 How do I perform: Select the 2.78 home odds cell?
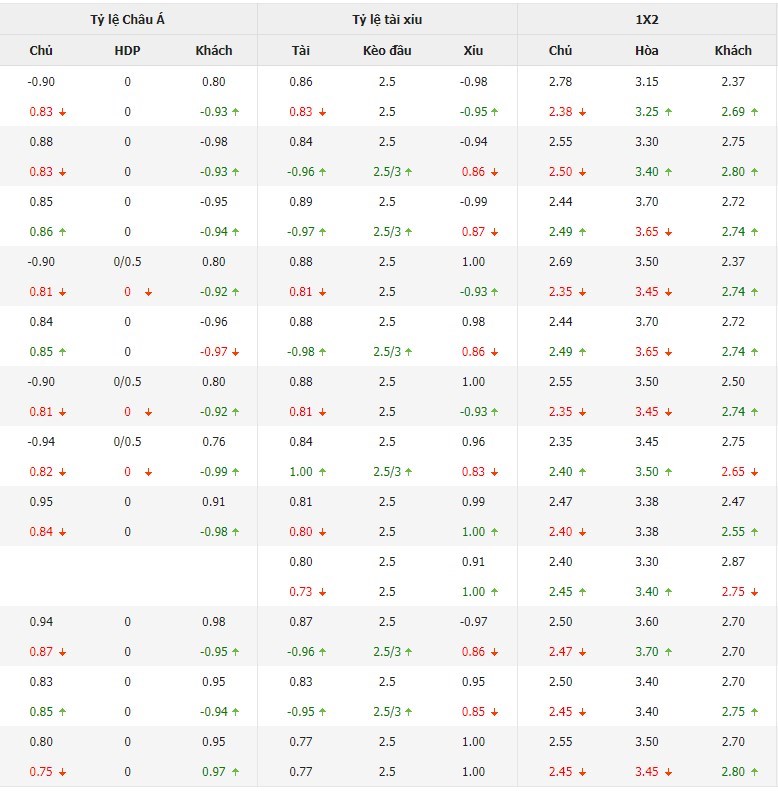pos(561,82)
